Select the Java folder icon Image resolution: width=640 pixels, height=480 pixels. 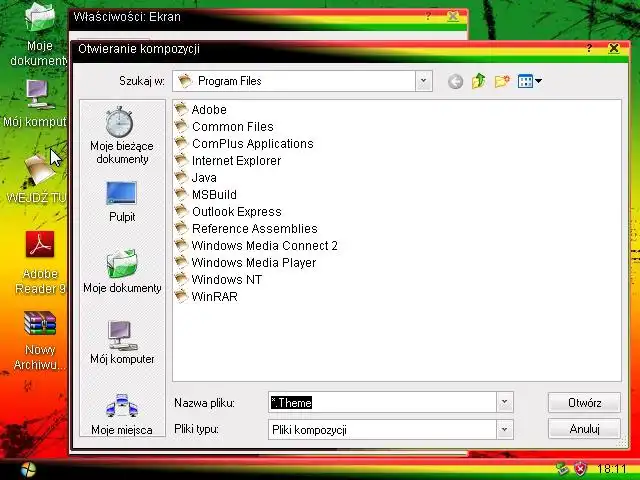[x=181, y=177]
